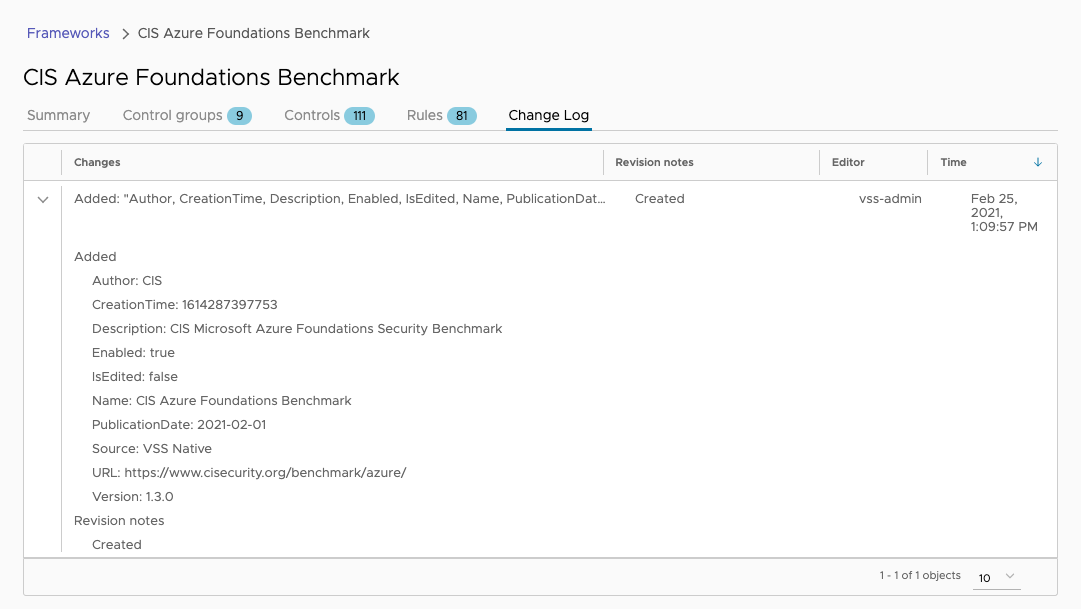This screenshot has width=1081, height=609.
Task: Click the 'Added' section heading
Action: tap(95, 257)
